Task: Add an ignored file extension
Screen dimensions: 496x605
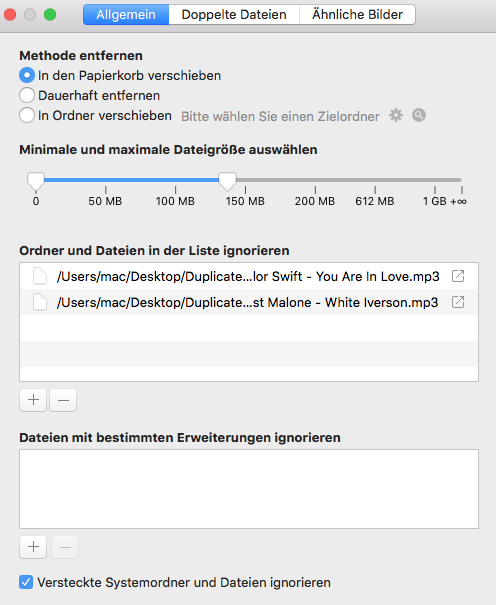Action: tap(33, 547)
